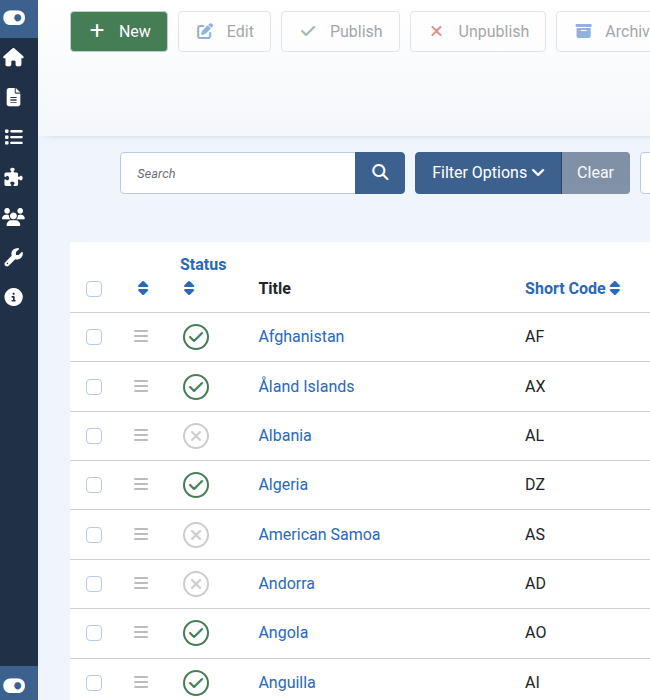Open the Help info icon in sidebar
This screenshot has height=700, width=650.
coord(14,297)
